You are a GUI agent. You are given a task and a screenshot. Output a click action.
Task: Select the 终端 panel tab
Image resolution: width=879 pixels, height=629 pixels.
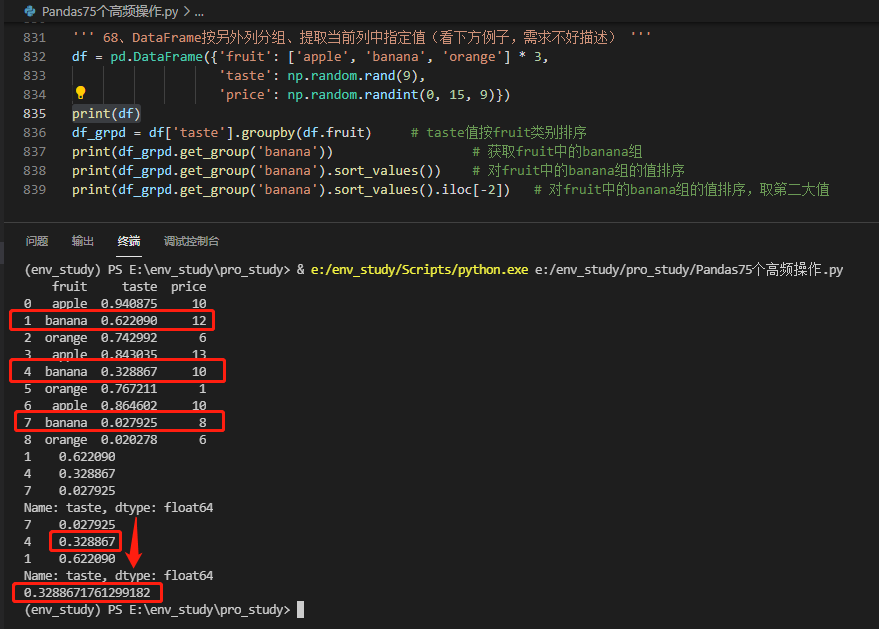pyautogui.click(x=129, y=241)
